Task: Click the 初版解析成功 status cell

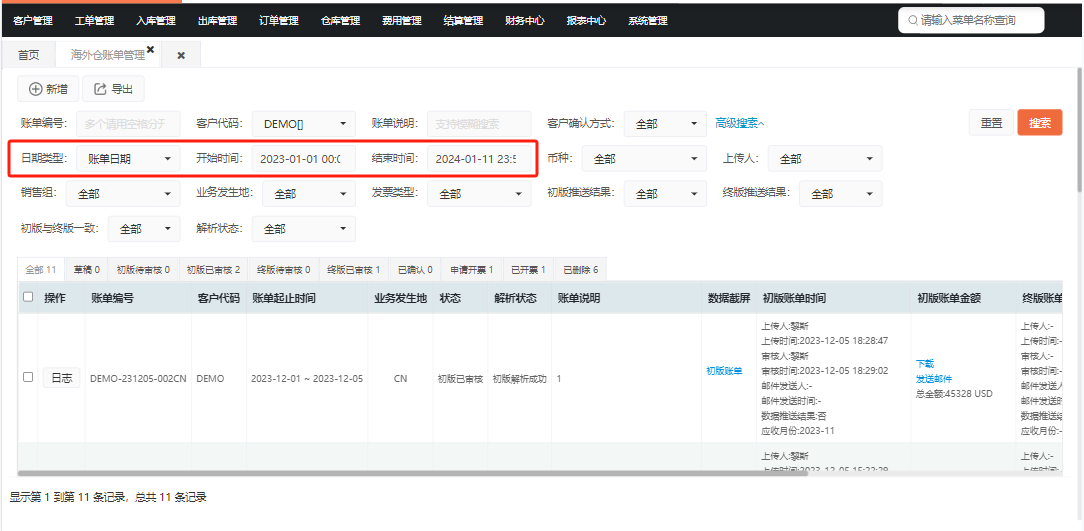Action: tap(519, 379)
